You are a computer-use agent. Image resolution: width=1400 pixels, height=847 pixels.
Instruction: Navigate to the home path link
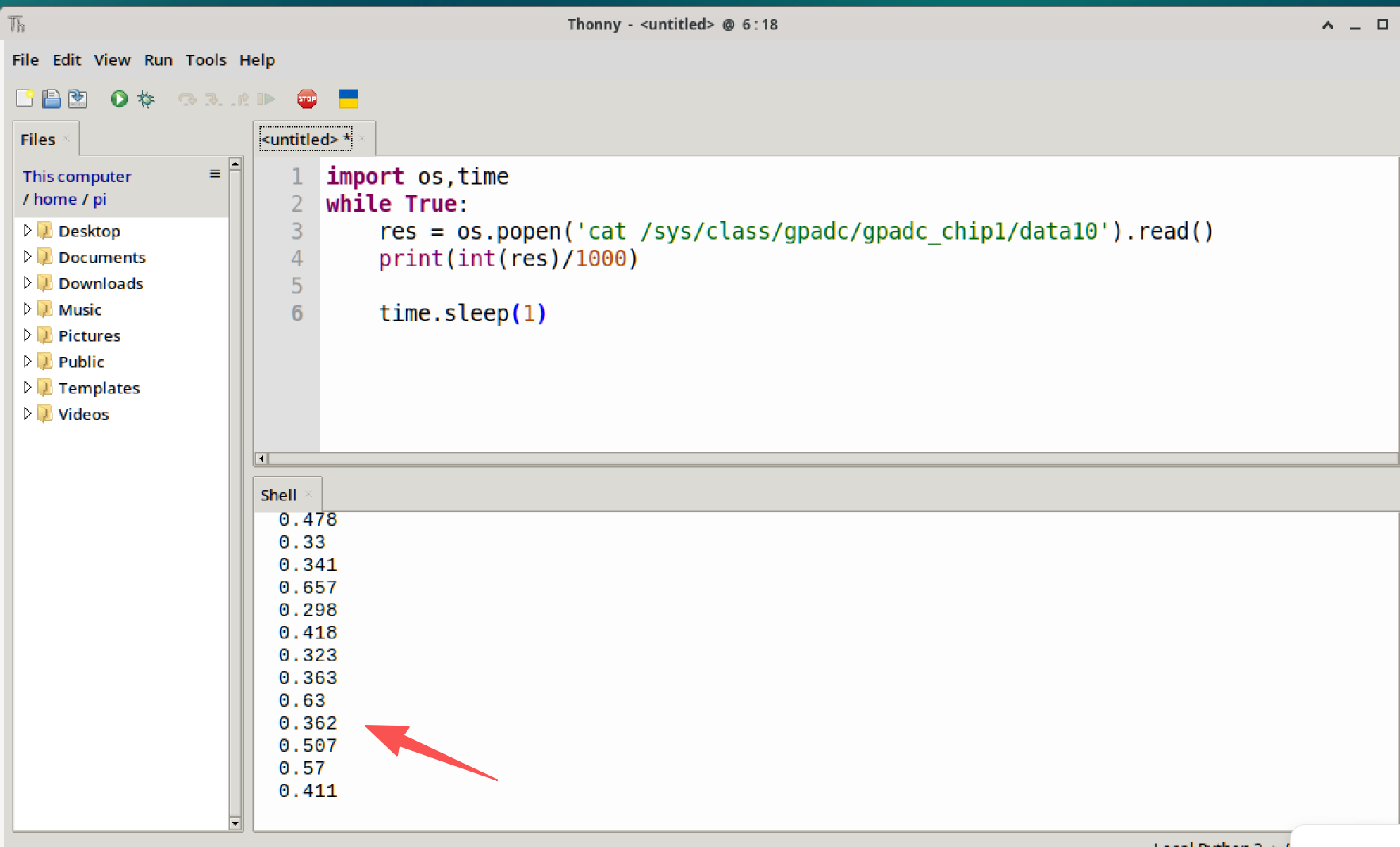click(x=55, y=199)
